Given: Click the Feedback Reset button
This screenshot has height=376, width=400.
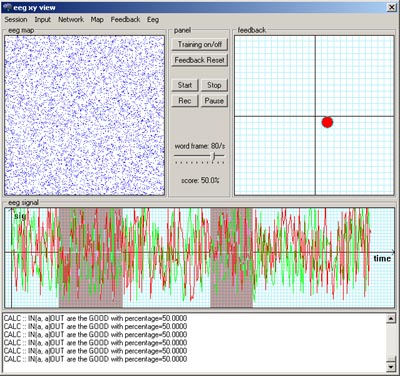Looking at the screenshot, I should click(x=199, y=60).
